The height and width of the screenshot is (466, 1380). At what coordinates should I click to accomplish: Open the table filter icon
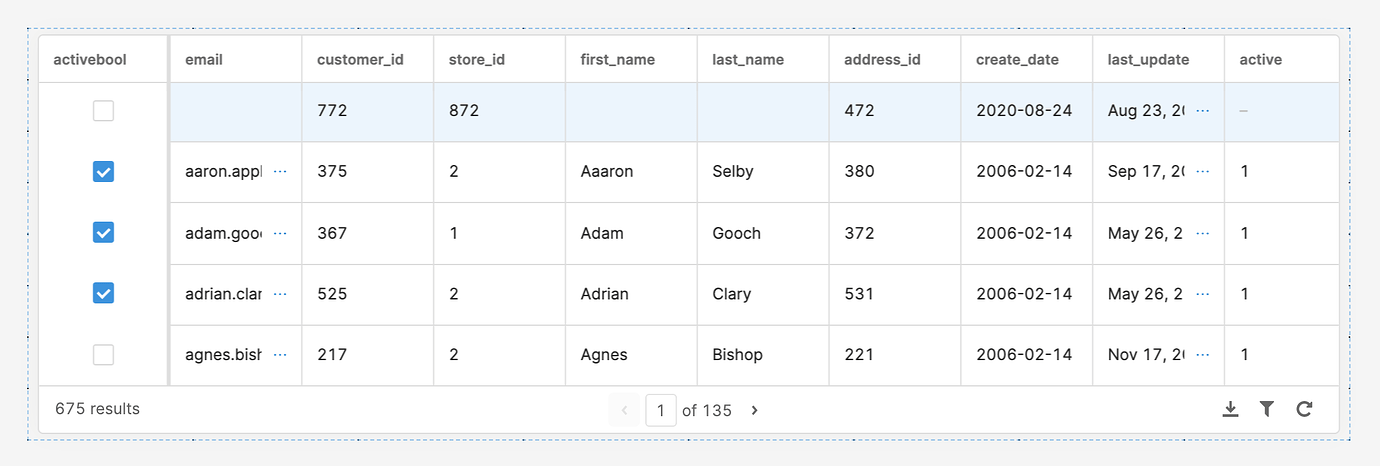click(1267, 409)
